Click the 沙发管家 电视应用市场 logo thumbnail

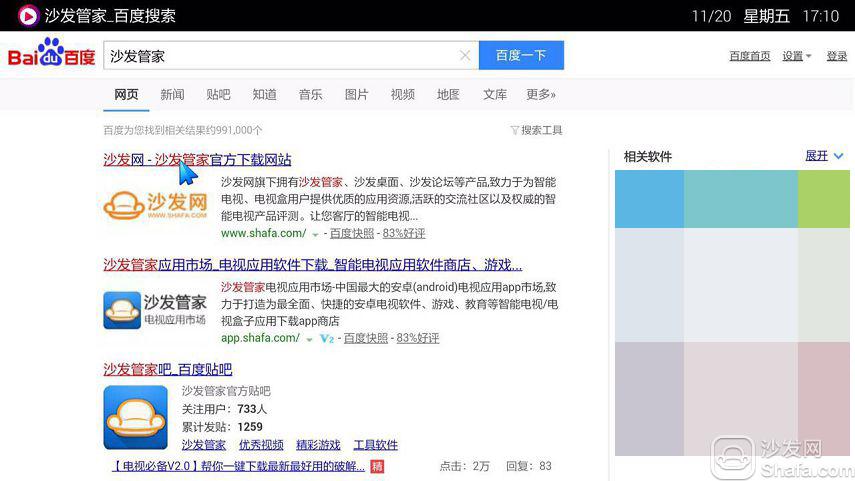(155, 310)
